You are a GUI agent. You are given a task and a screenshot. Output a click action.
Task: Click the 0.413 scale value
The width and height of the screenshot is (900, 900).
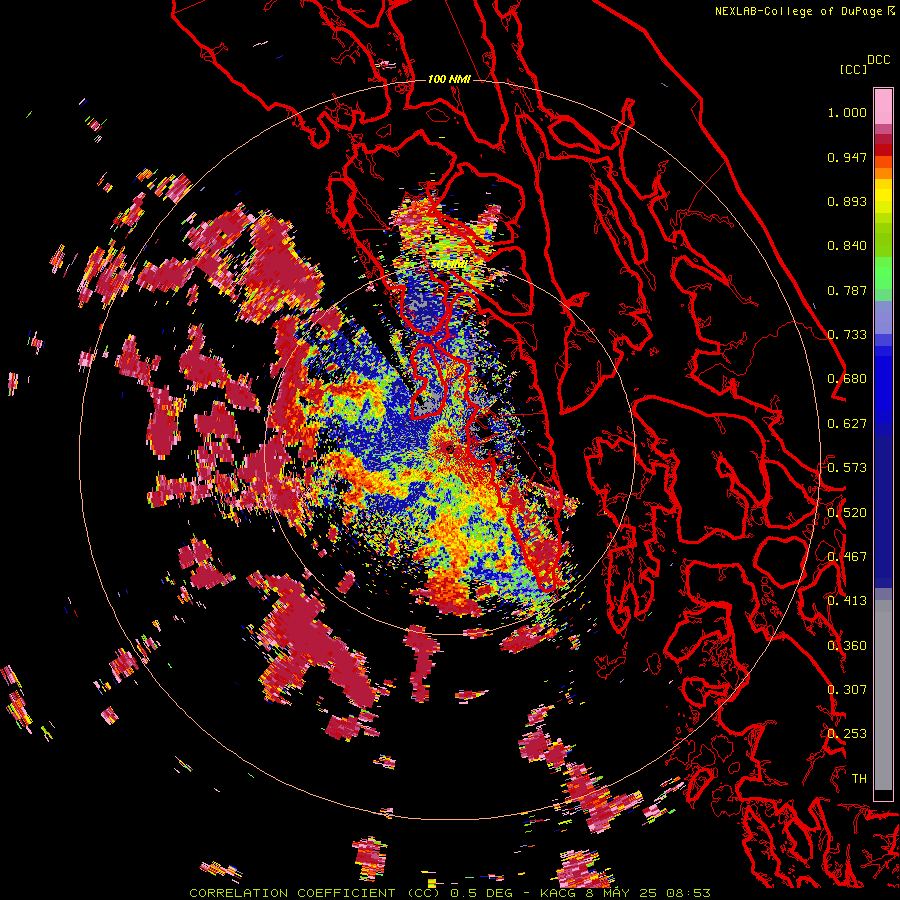847,601
